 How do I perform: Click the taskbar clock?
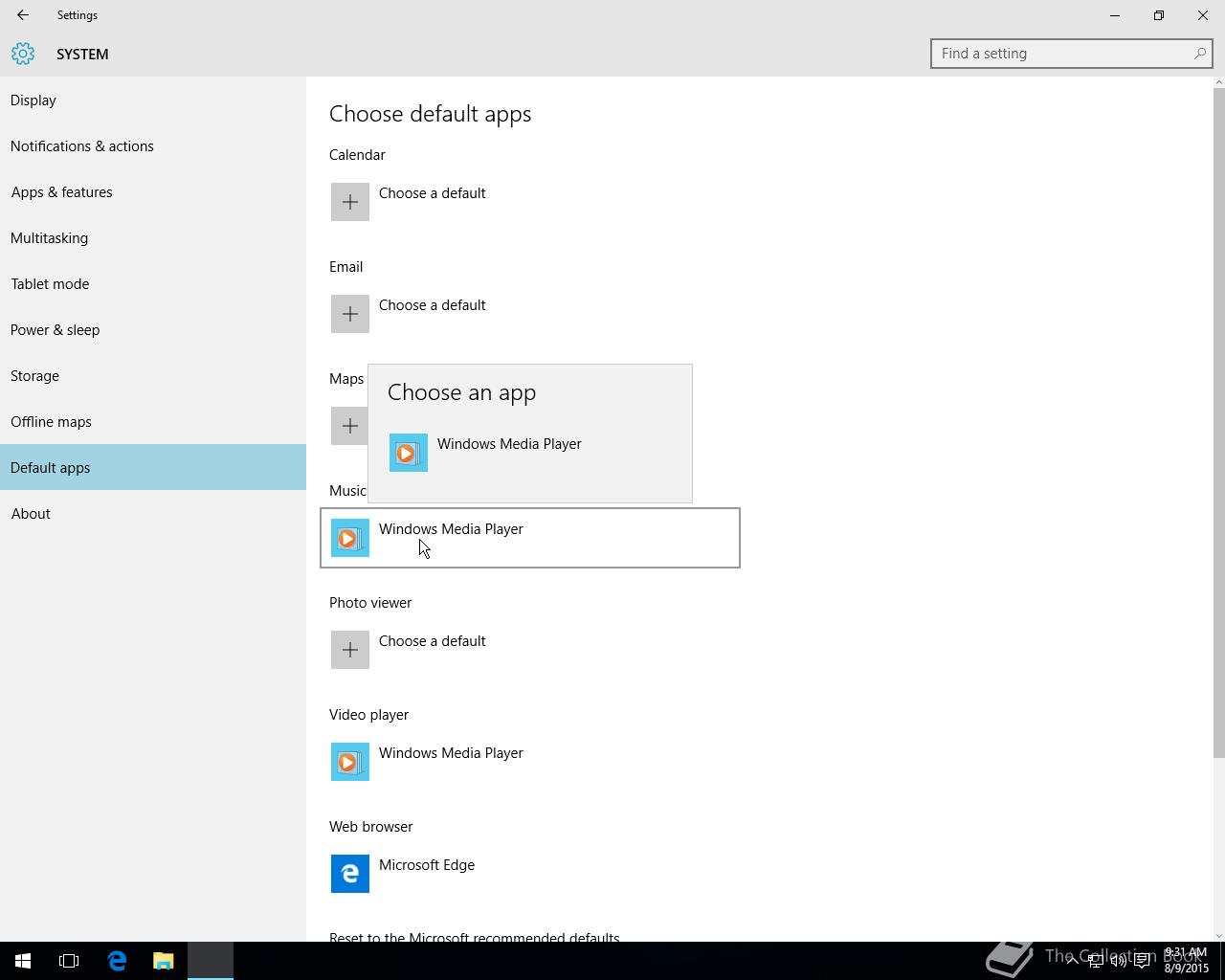[1186, 961]
